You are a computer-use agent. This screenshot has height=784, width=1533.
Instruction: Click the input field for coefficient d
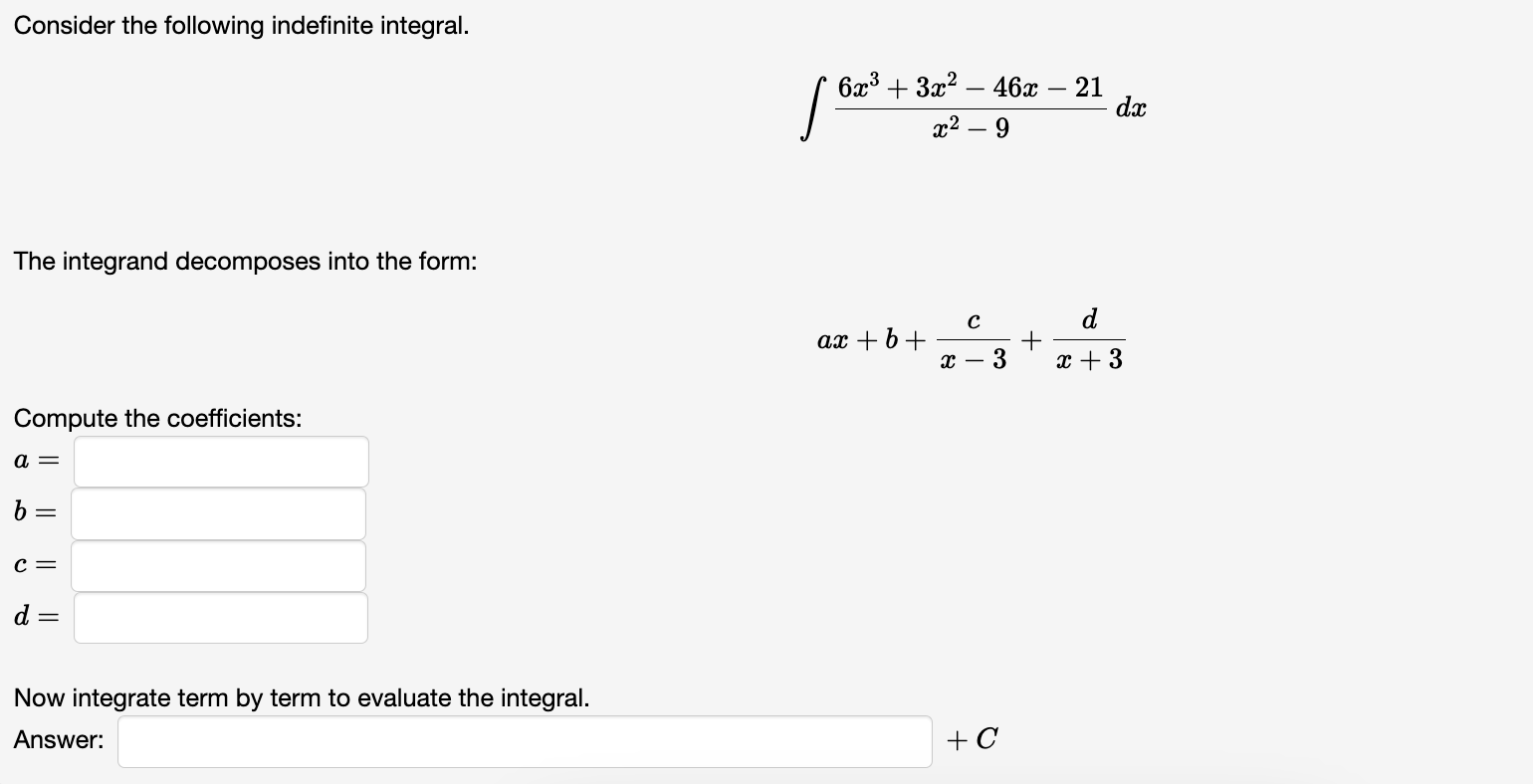220,617
